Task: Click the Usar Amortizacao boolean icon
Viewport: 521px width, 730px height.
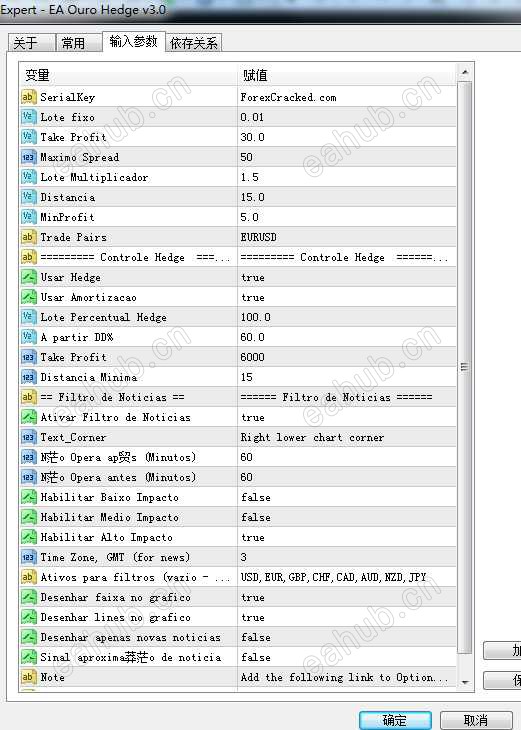Action: pyautogui.click(x=28, y=297)
